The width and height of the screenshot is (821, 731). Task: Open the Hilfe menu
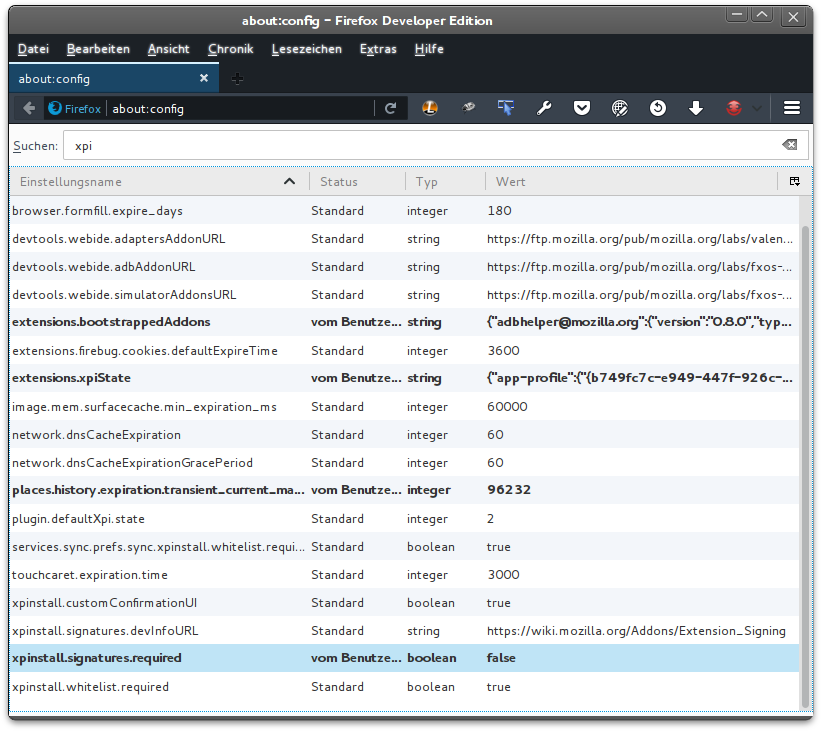(x=429, y=49)
